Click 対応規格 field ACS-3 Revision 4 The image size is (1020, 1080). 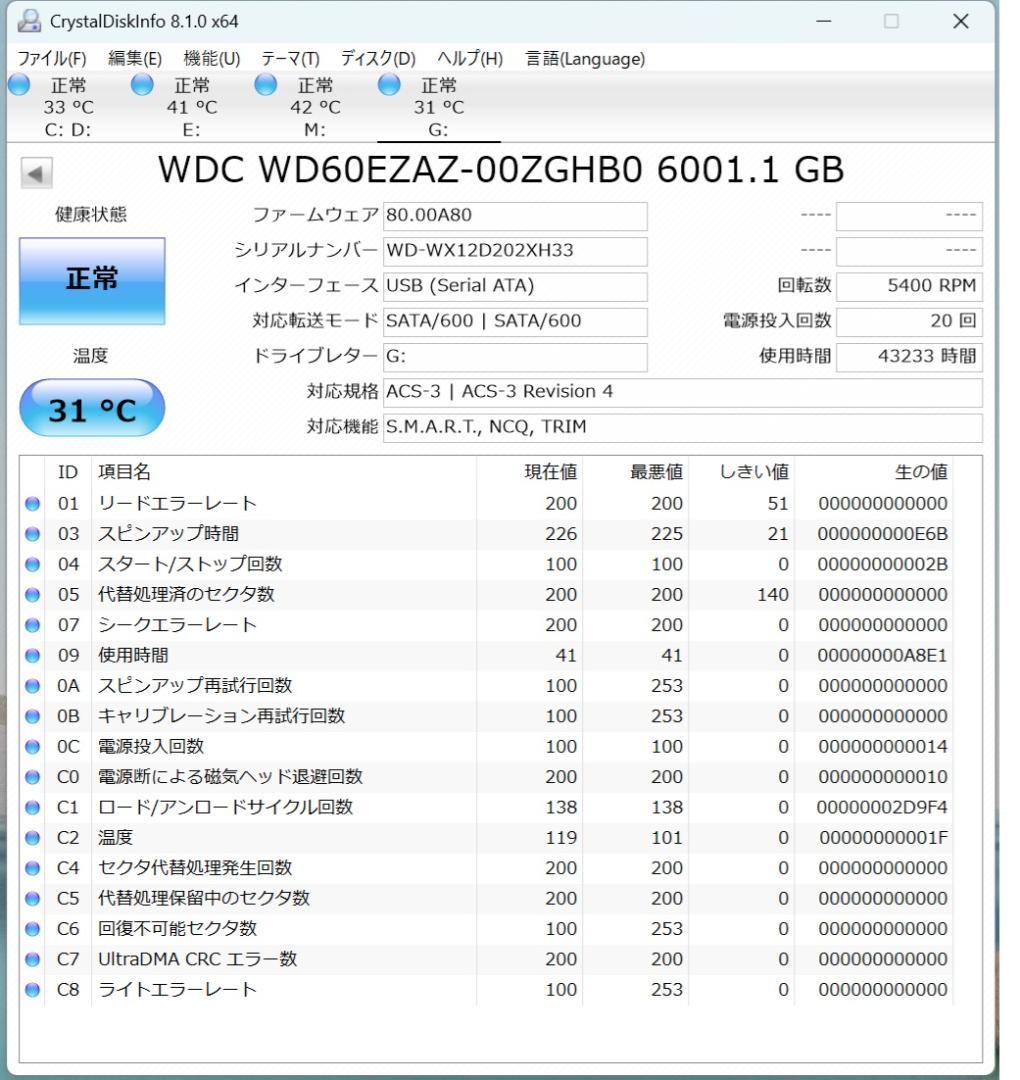(683, 392)
